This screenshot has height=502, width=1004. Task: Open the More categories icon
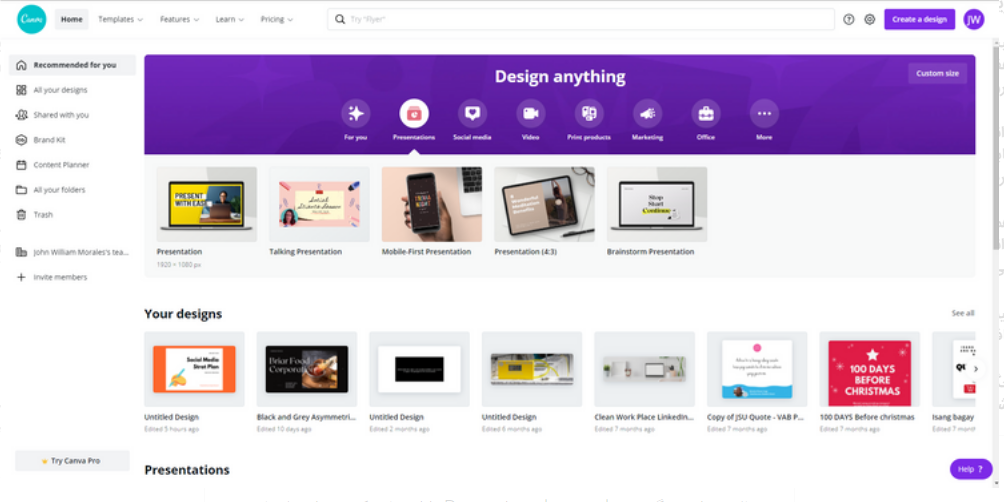764,113
